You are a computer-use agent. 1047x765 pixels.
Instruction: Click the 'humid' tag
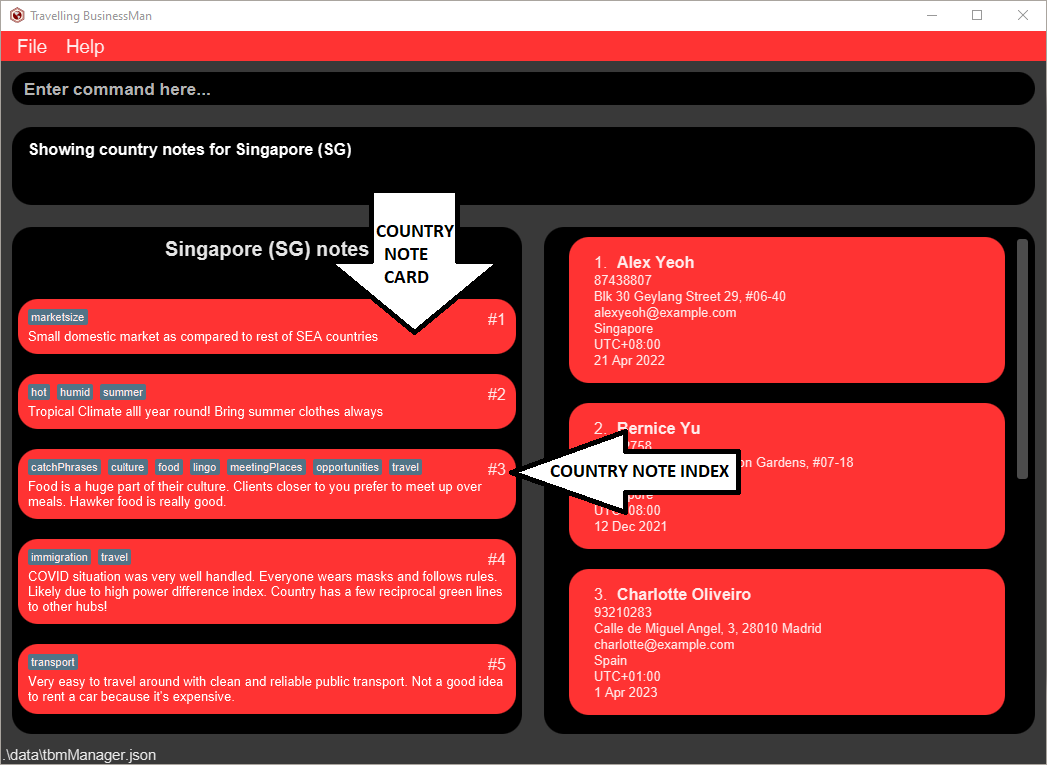tap(75, 391)
